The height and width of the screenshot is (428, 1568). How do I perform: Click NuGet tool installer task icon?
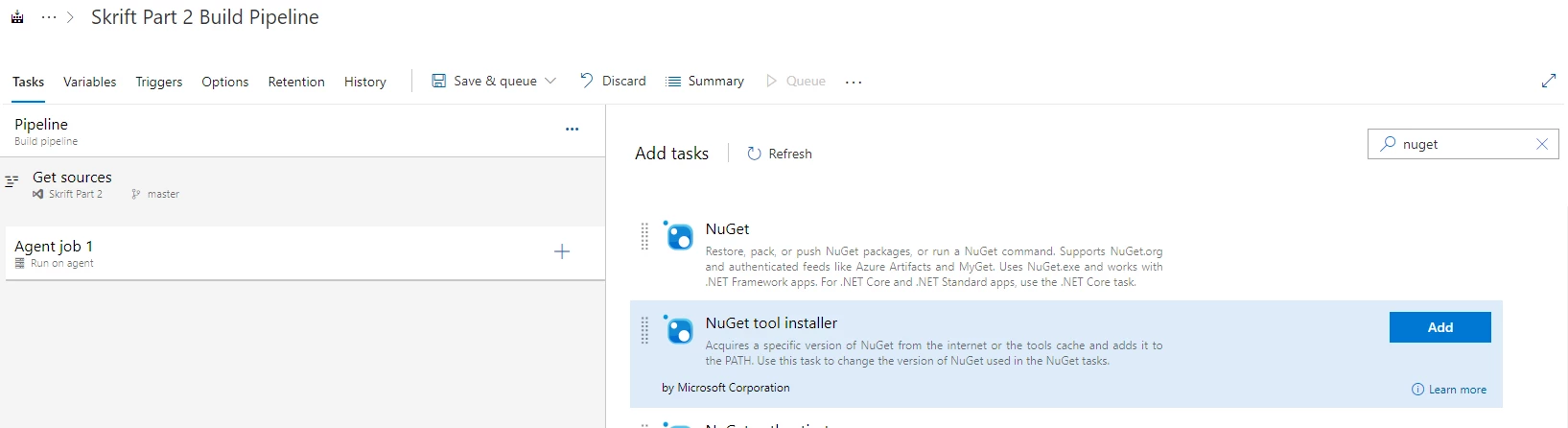click(679, 330)
